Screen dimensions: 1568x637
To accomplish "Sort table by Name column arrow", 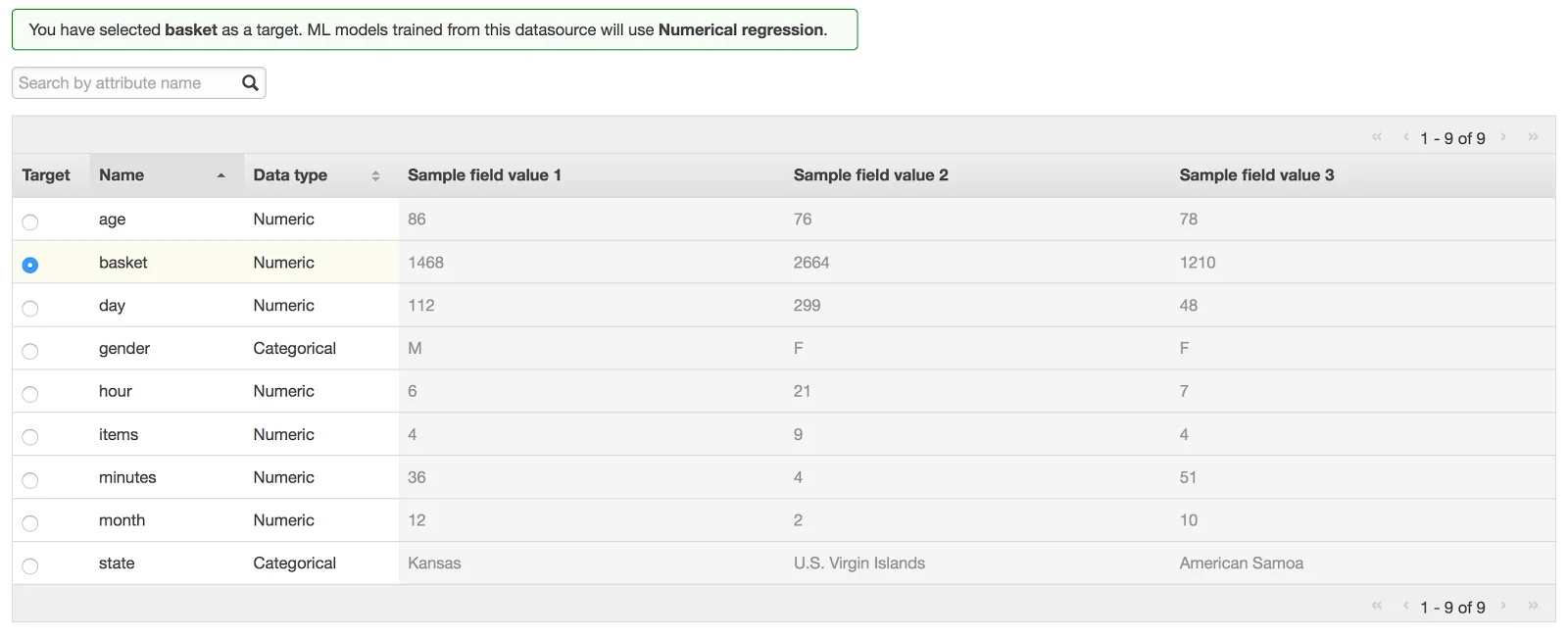I will [221, 175].
